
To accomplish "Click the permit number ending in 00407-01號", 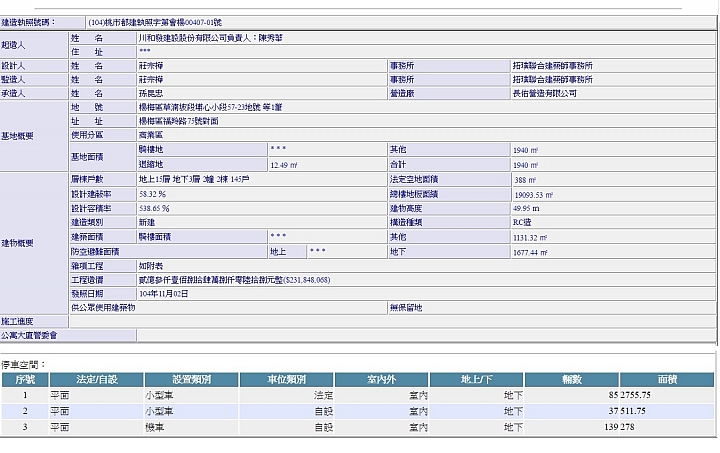I will (155, 22).
